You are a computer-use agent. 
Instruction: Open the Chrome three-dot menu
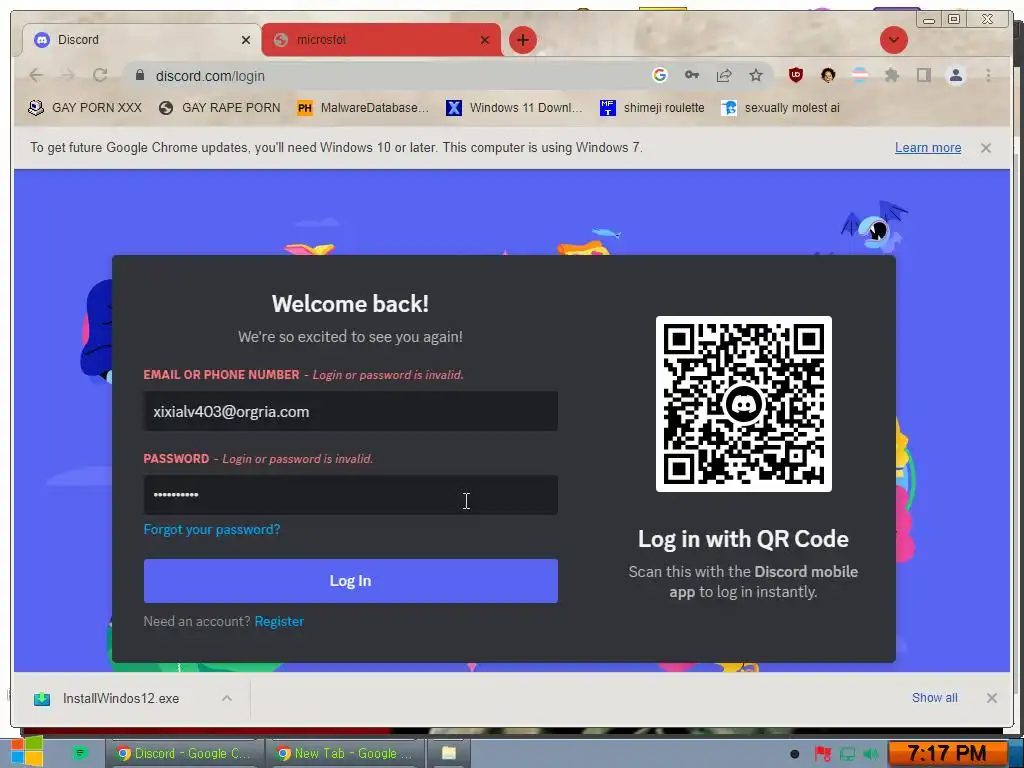point(988,76)
